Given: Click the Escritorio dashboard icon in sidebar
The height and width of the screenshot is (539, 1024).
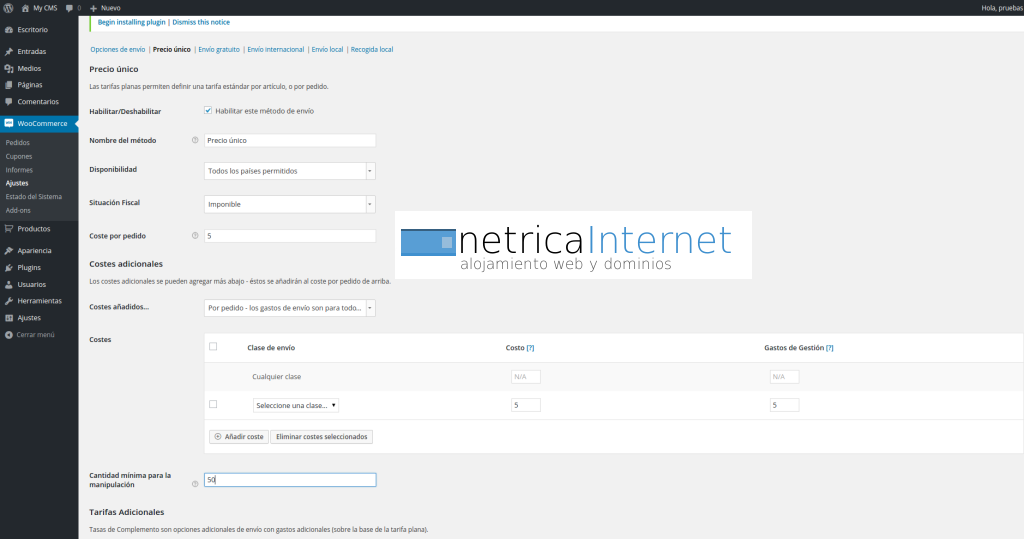Looking at the screenshot, I should tap(9, 29).
